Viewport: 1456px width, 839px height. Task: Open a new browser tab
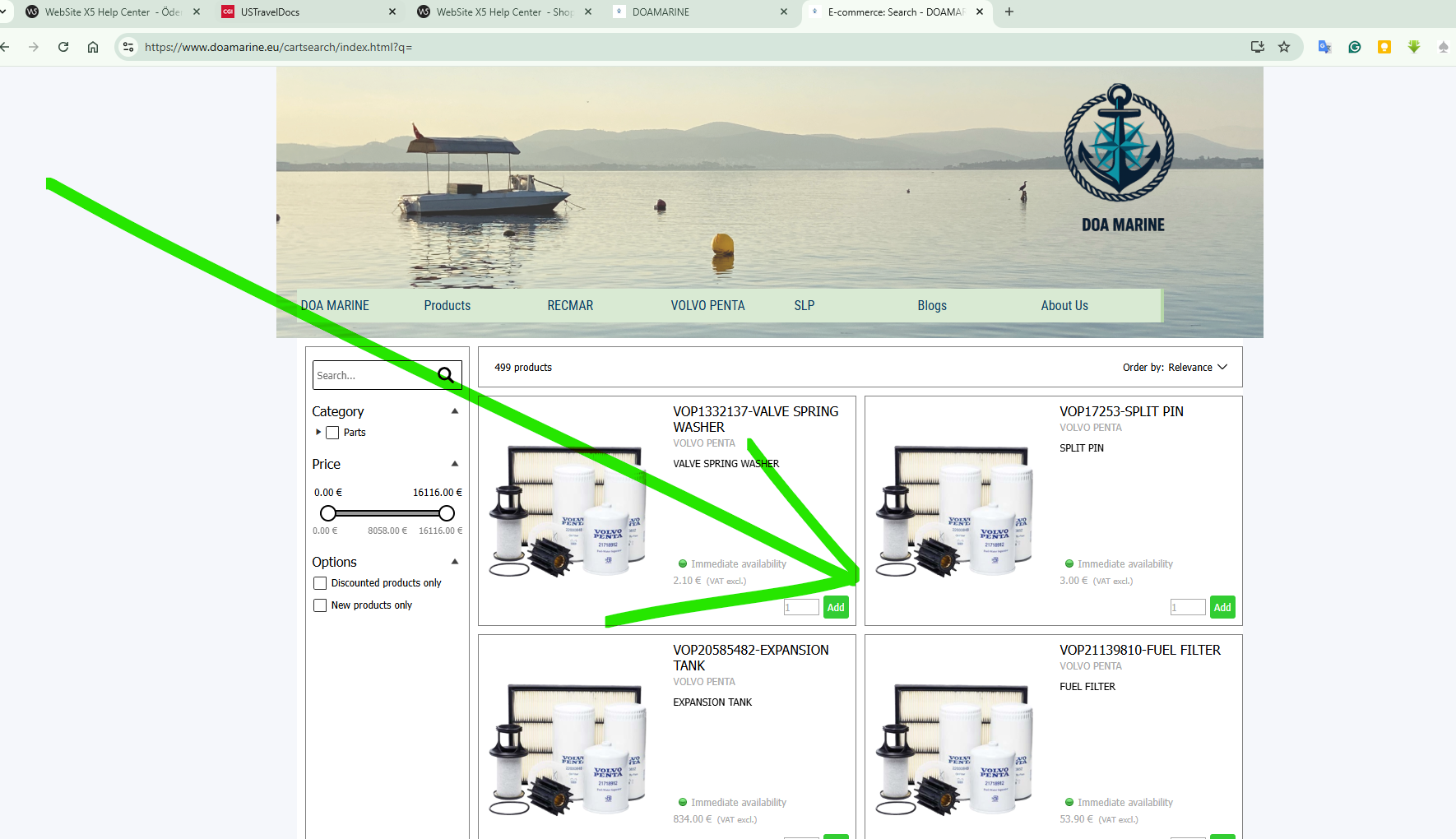pyautogui.click(x=1009, y=12)
